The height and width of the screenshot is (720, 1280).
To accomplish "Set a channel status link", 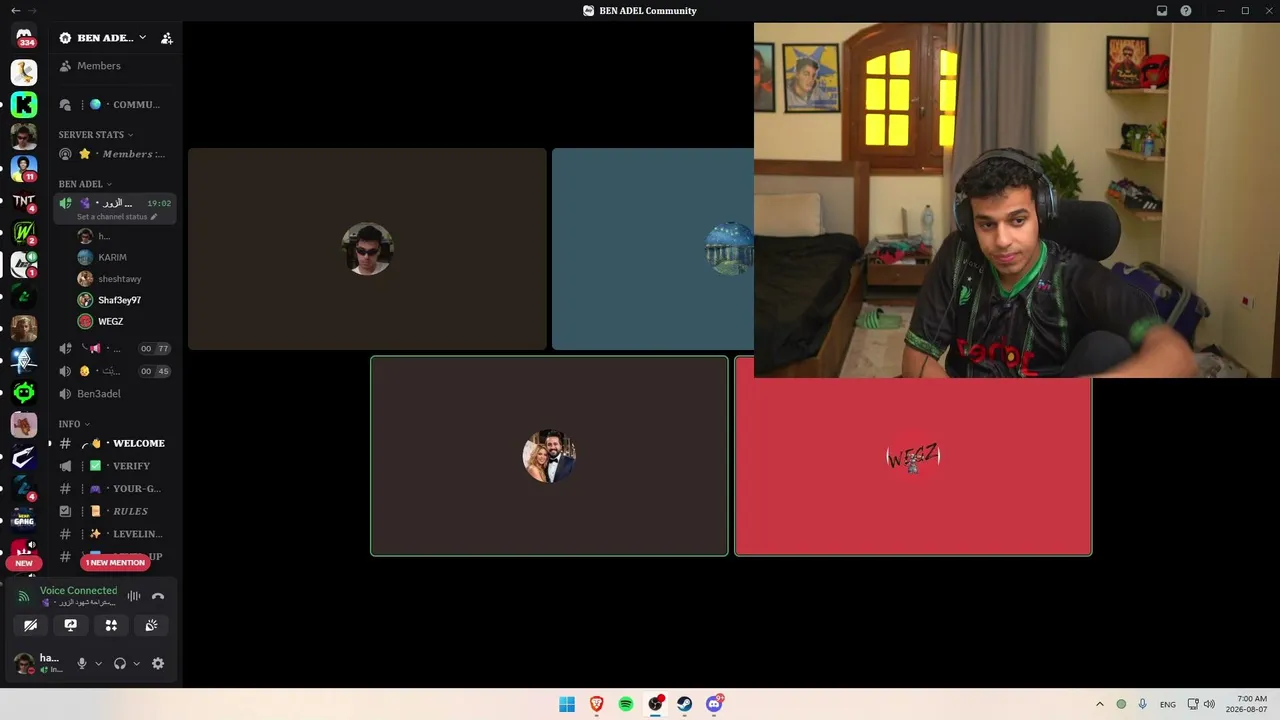I will (117, 217).
